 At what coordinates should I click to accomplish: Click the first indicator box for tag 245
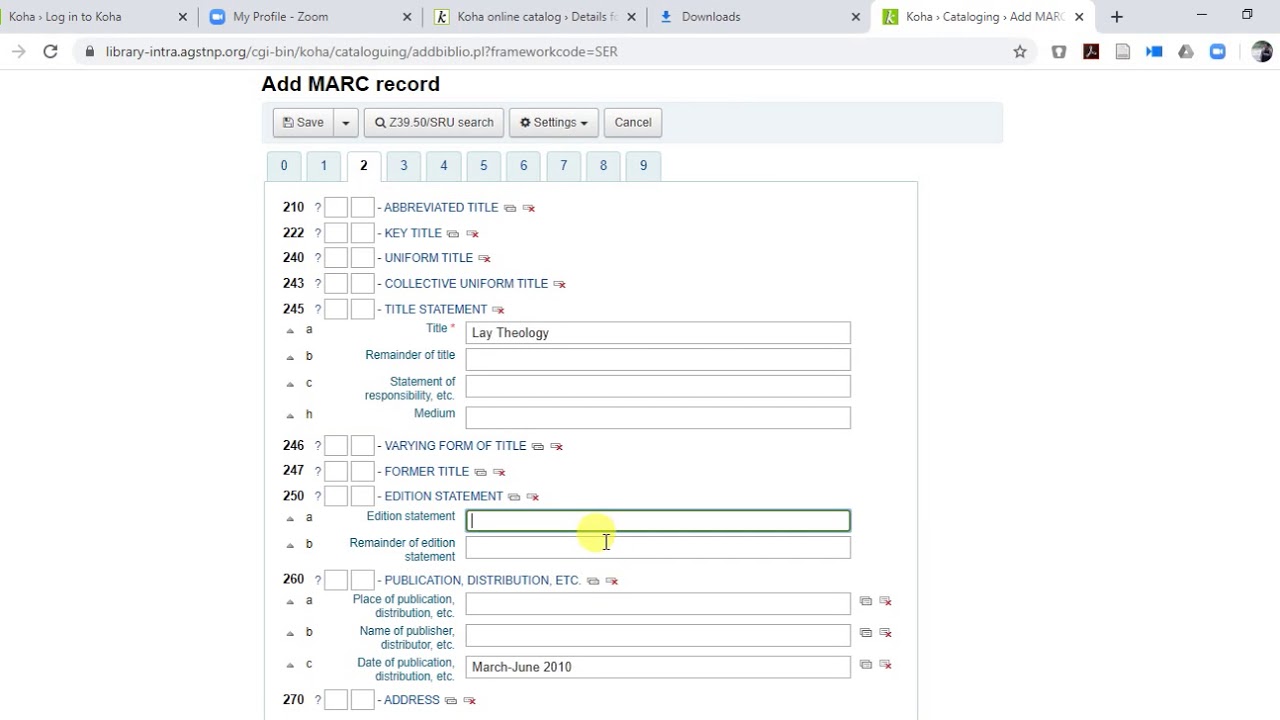pyautogui.click(x=336, y=310)
